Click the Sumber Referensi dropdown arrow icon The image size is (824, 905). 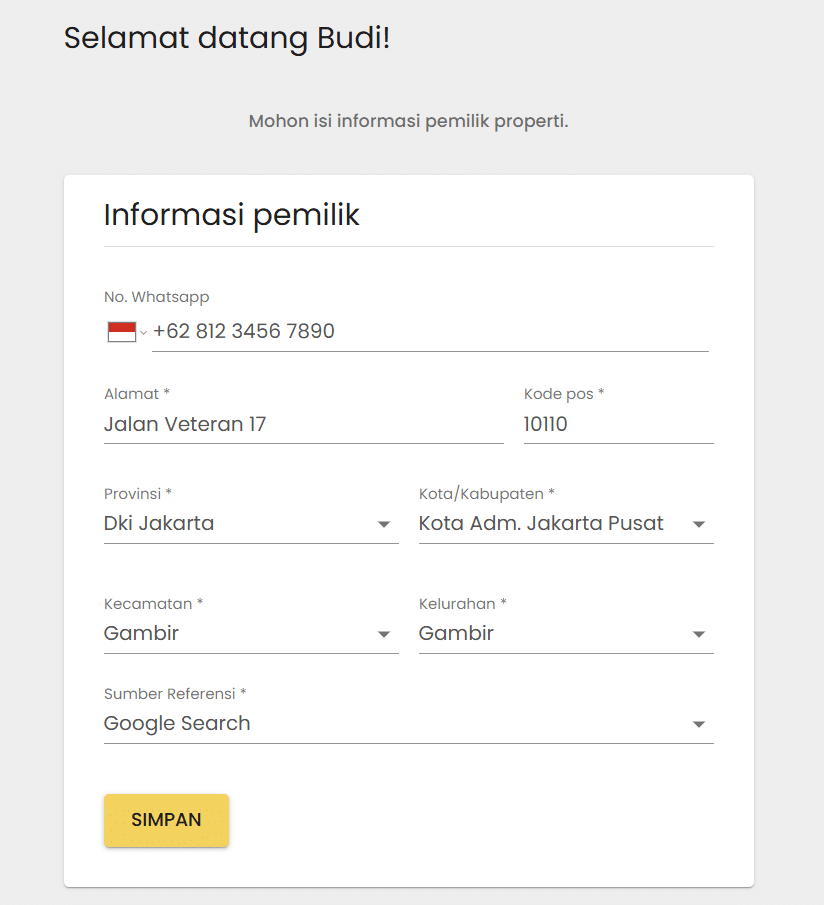[x=698, y=723]
